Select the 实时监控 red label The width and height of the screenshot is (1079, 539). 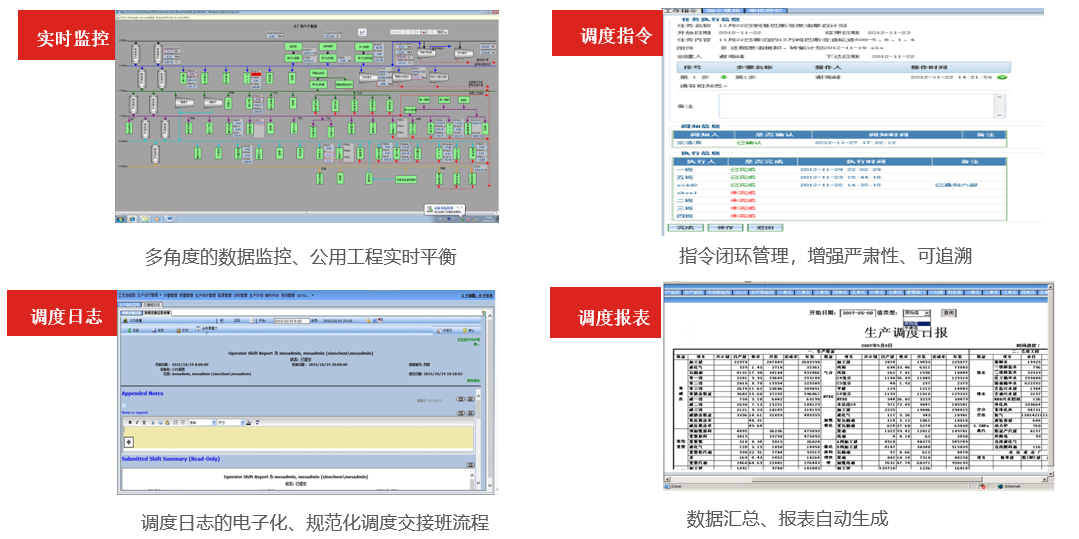pos(72,38)
